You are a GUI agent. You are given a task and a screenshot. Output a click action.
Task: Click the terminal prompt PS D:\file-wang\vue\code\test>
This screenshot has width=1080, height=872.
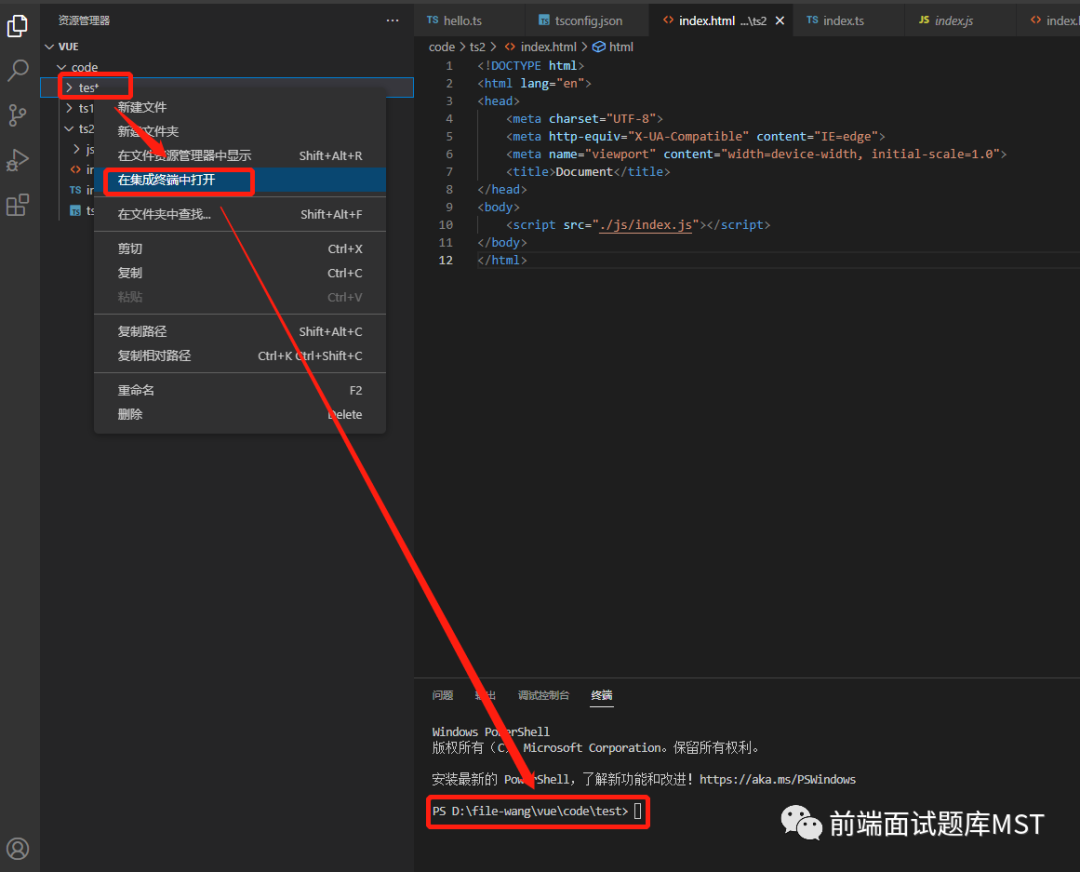[x=530, y=811]
